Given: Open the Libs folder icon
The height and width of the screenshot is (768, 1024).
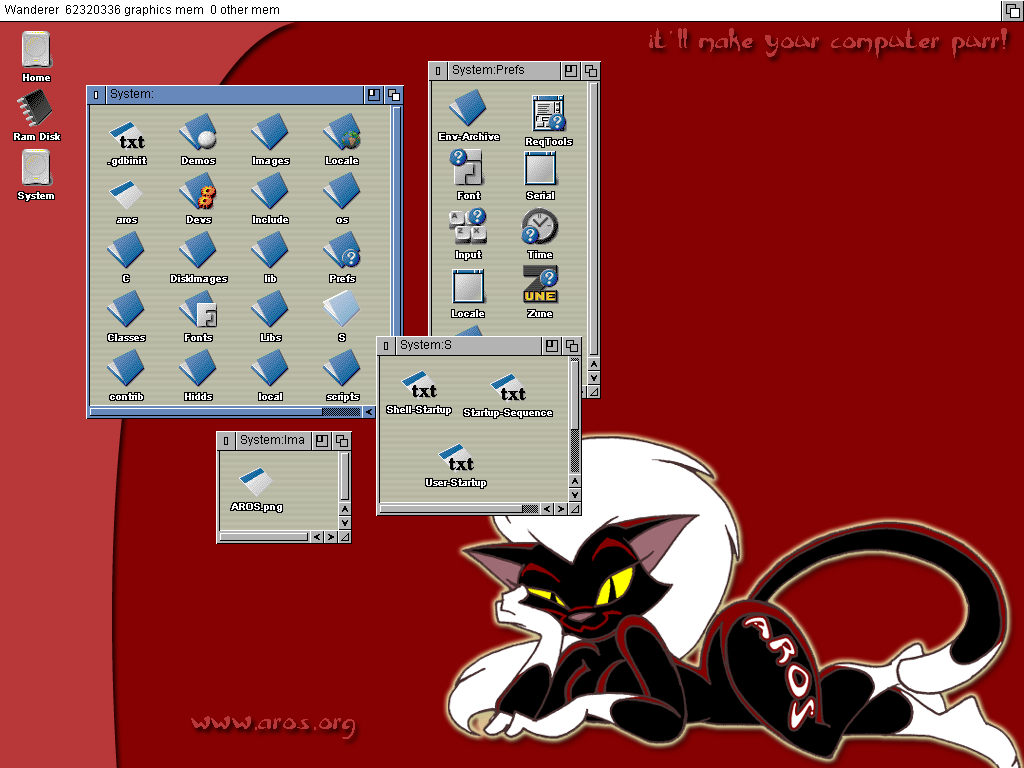Looking at the screenshot, I should (x=270, y=310).
